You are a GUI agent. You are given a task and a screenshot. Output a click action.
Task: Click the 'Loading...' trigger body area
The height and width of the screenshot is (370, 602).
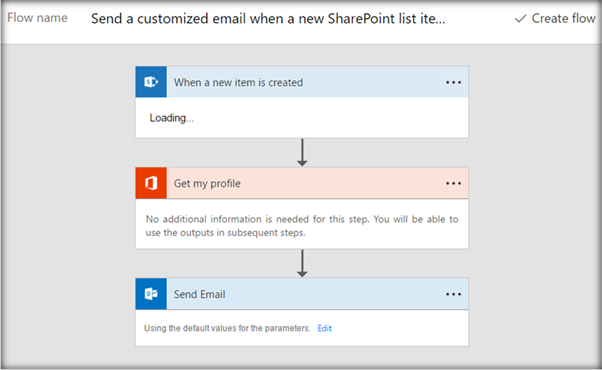(302, 117)
